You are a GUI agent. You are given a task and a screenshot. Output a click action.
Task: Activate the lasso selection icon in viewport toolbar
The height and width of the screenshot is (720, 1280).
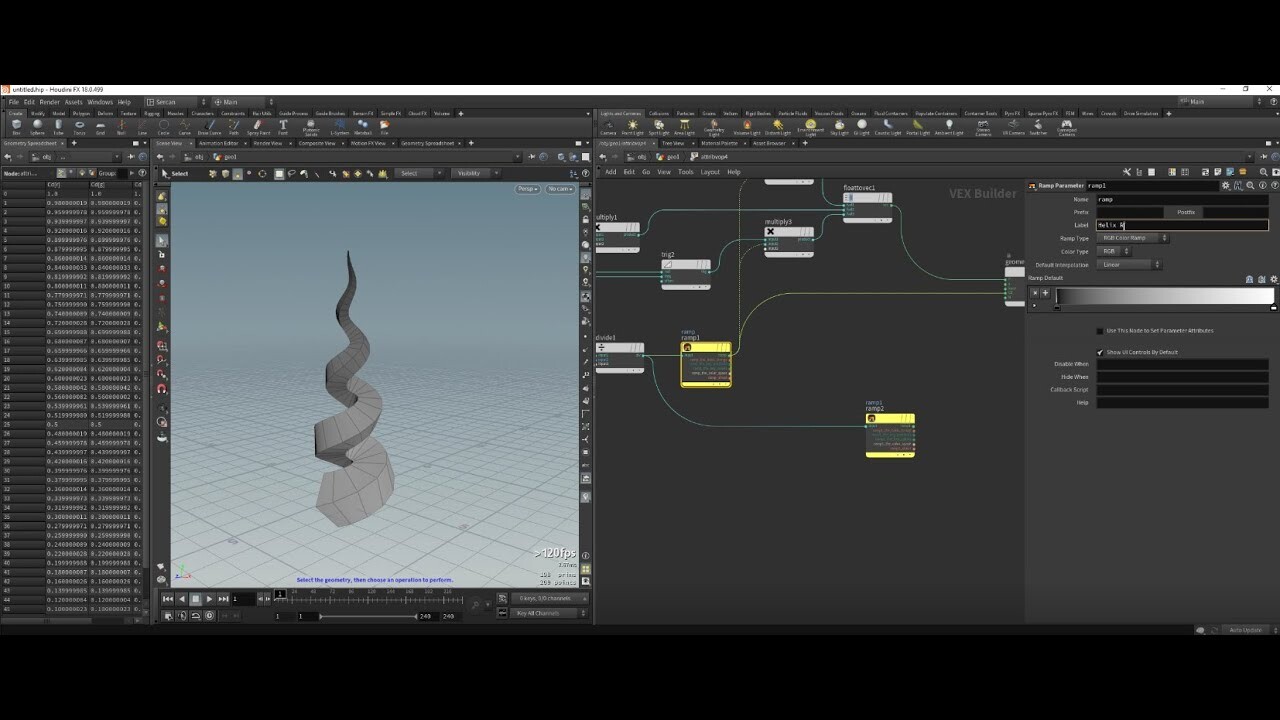(x=291, y=173)
